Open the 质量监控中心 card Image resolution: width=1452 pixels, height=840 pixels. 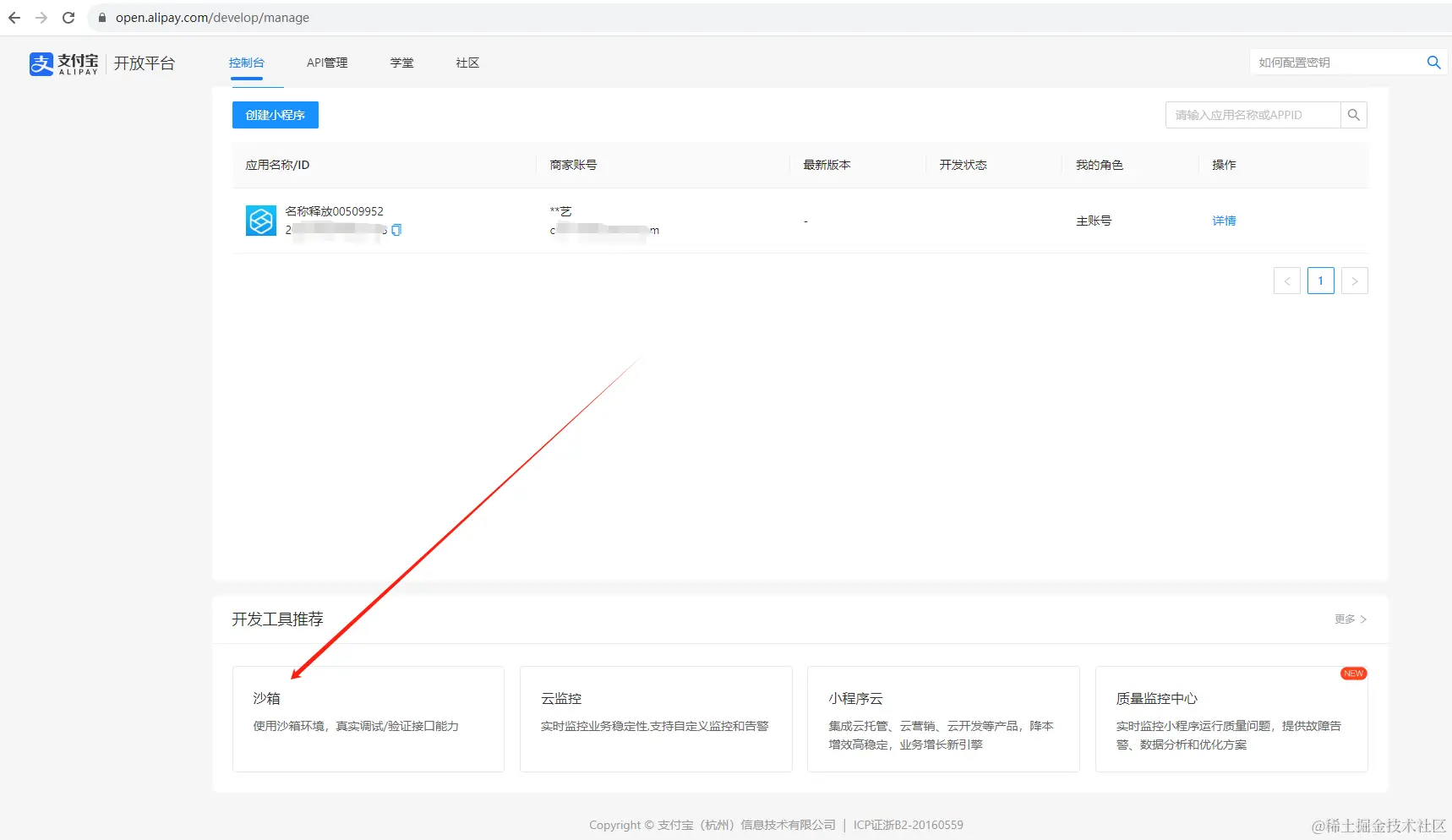pos(1231,719)
